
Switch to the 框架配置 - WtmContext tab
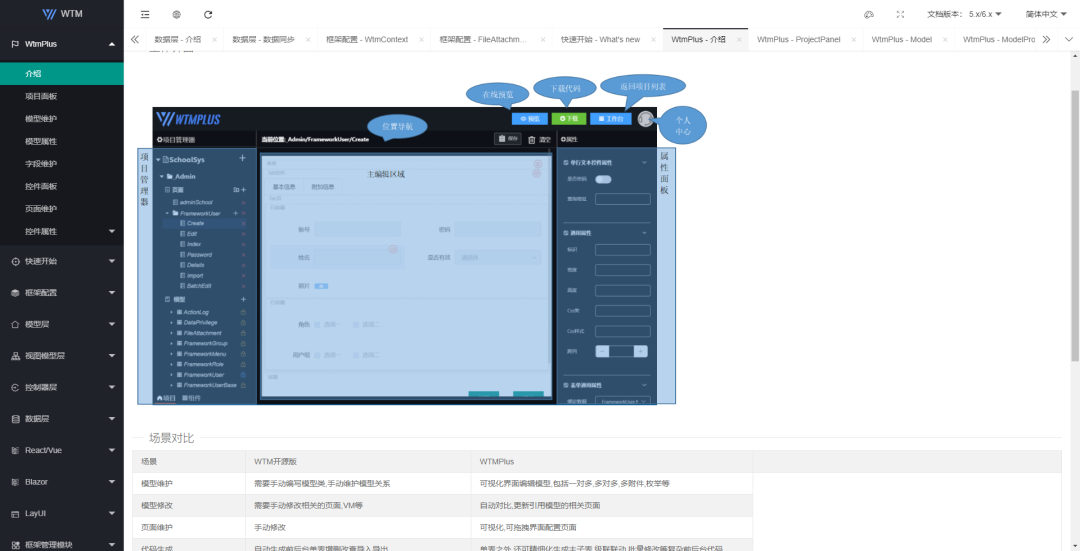click(x=367, y=40)
